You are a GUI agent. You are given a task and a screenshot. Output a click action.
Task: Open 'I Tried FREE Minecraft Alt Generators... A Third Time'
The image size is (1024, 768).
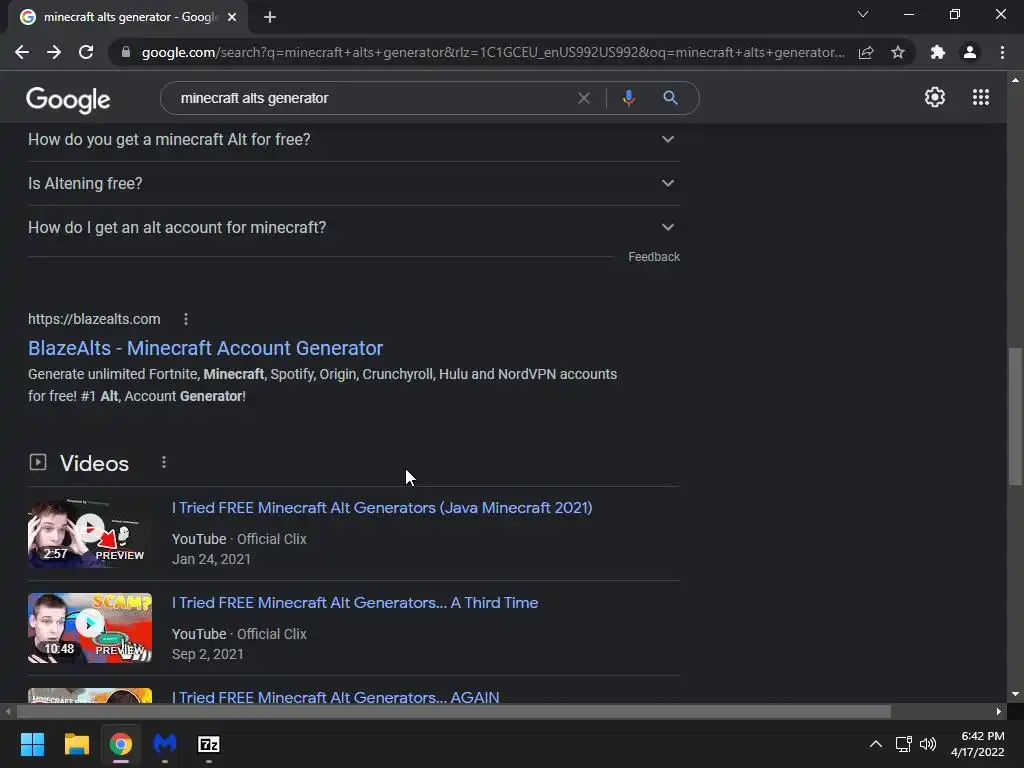point(355,603)
